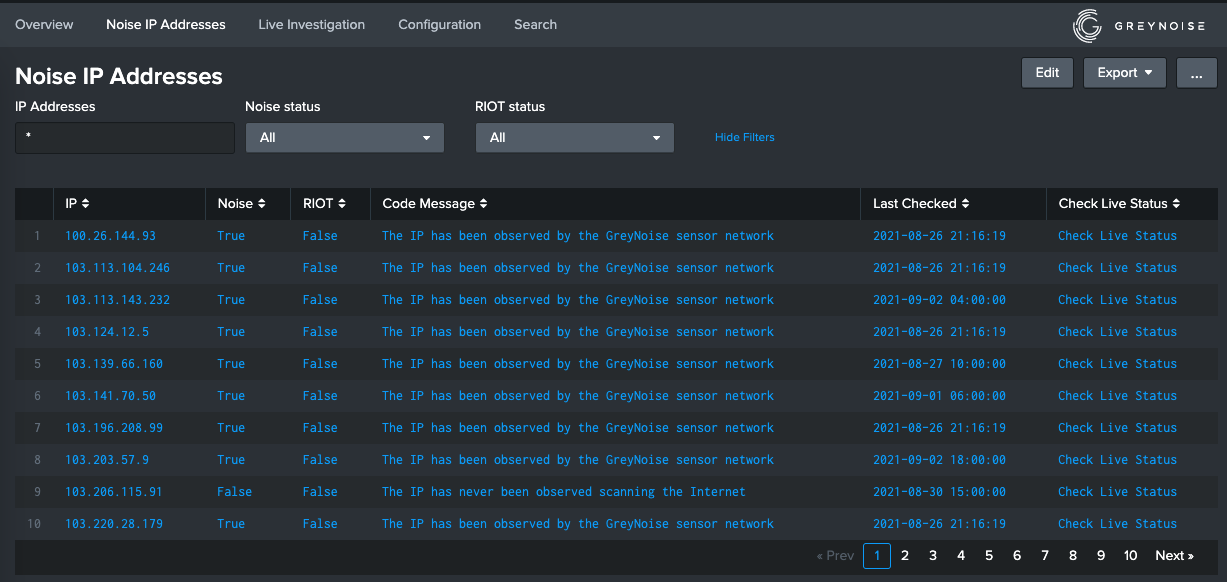1227x582 pixels.
Task: Go to page 5 of results
Action: pos(989,556)
